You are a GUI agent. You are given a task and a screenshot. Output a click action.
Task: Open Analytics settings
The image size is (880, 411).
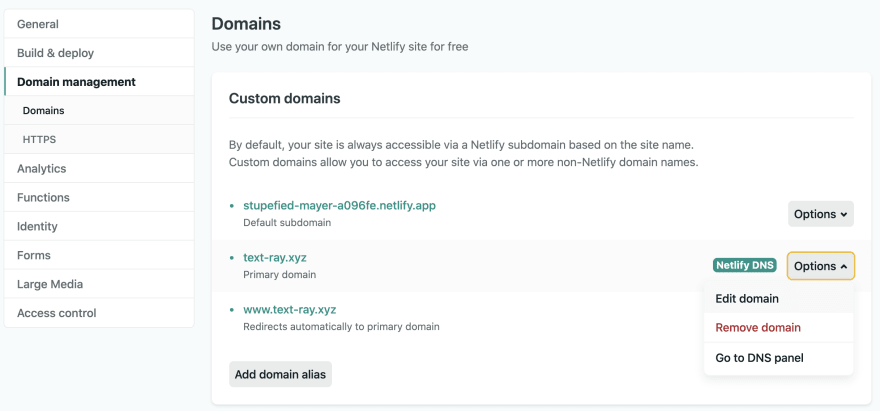(99, 168)
